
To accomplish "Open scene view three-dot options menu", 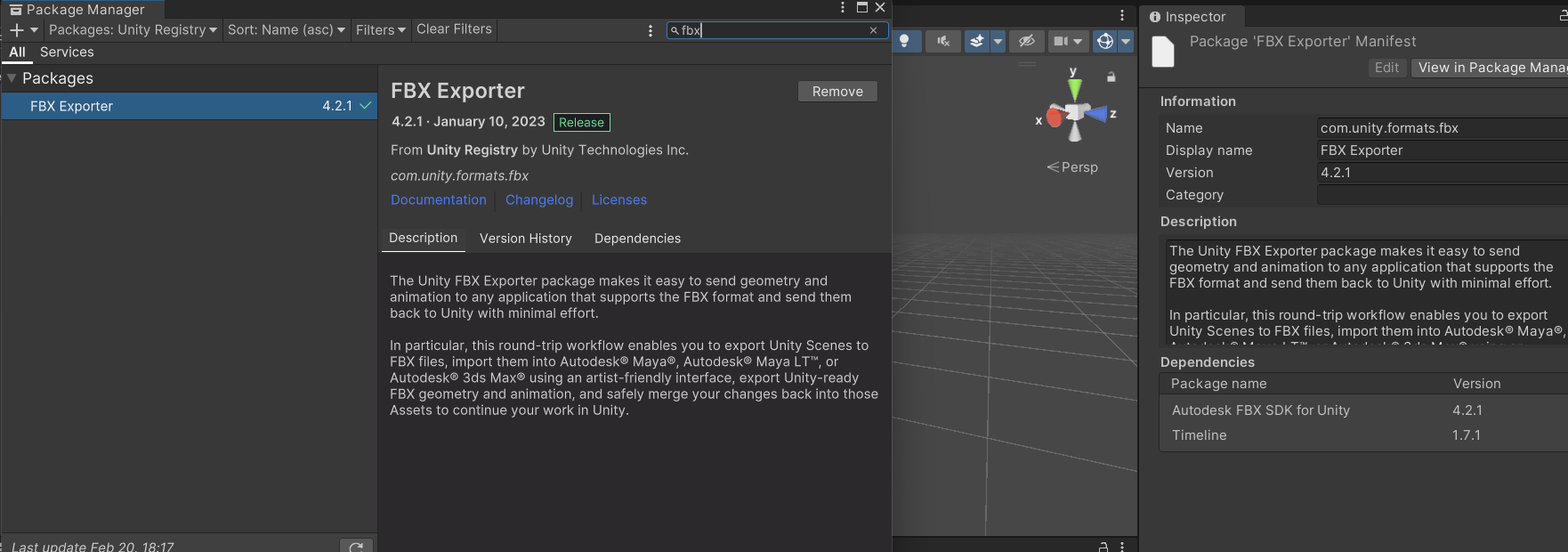I will pyautogui.click(x=1122, y=15).
